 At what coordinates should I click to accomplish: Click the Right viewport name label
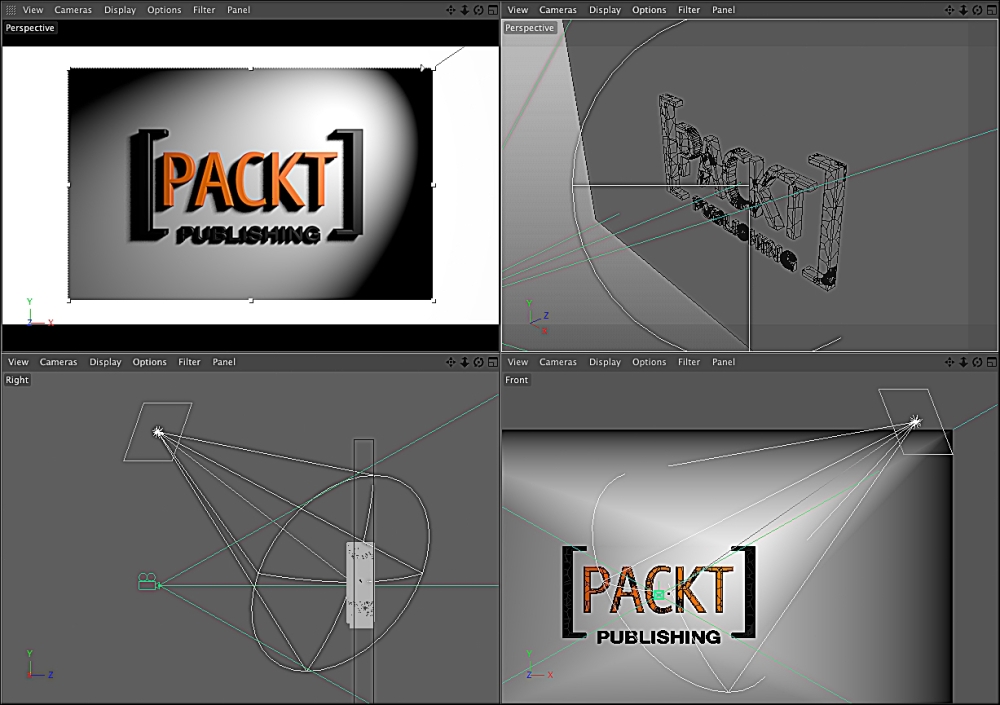[17, 380]
